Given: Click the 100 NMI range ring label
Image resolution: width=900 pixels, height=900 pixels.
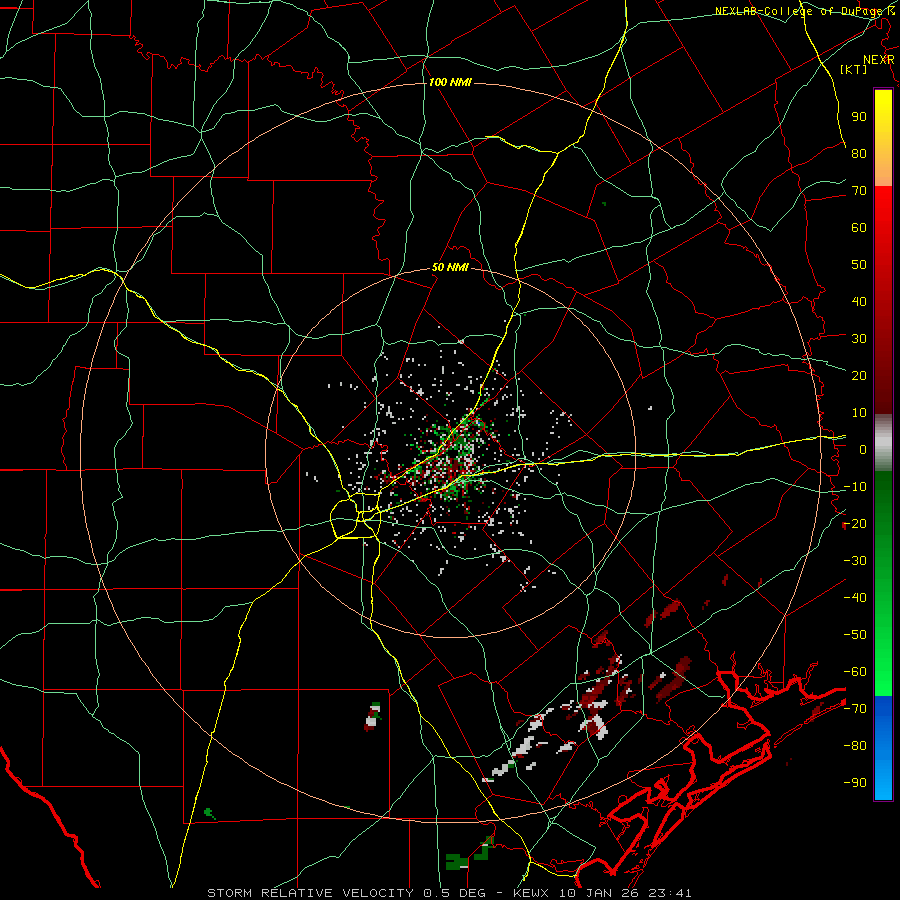Looking at the screenshot, I should (x=450, y=82).
